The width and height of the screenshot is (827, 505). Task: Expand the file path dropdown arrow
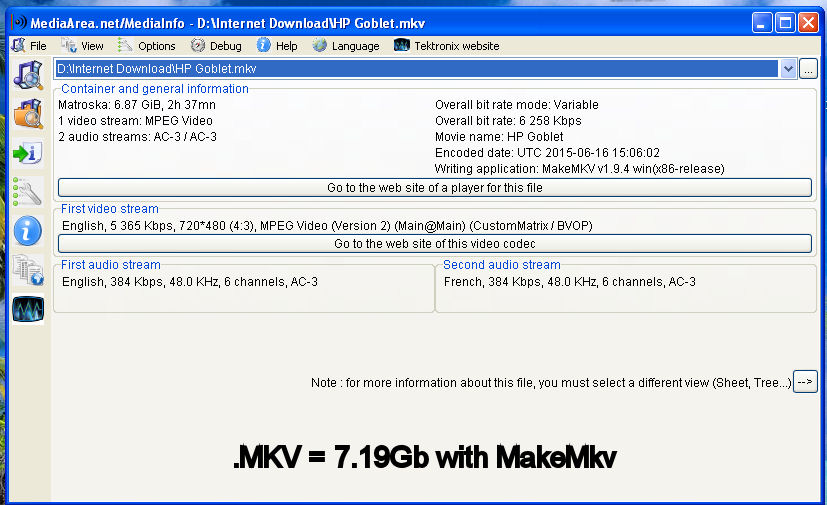point(788,69)
